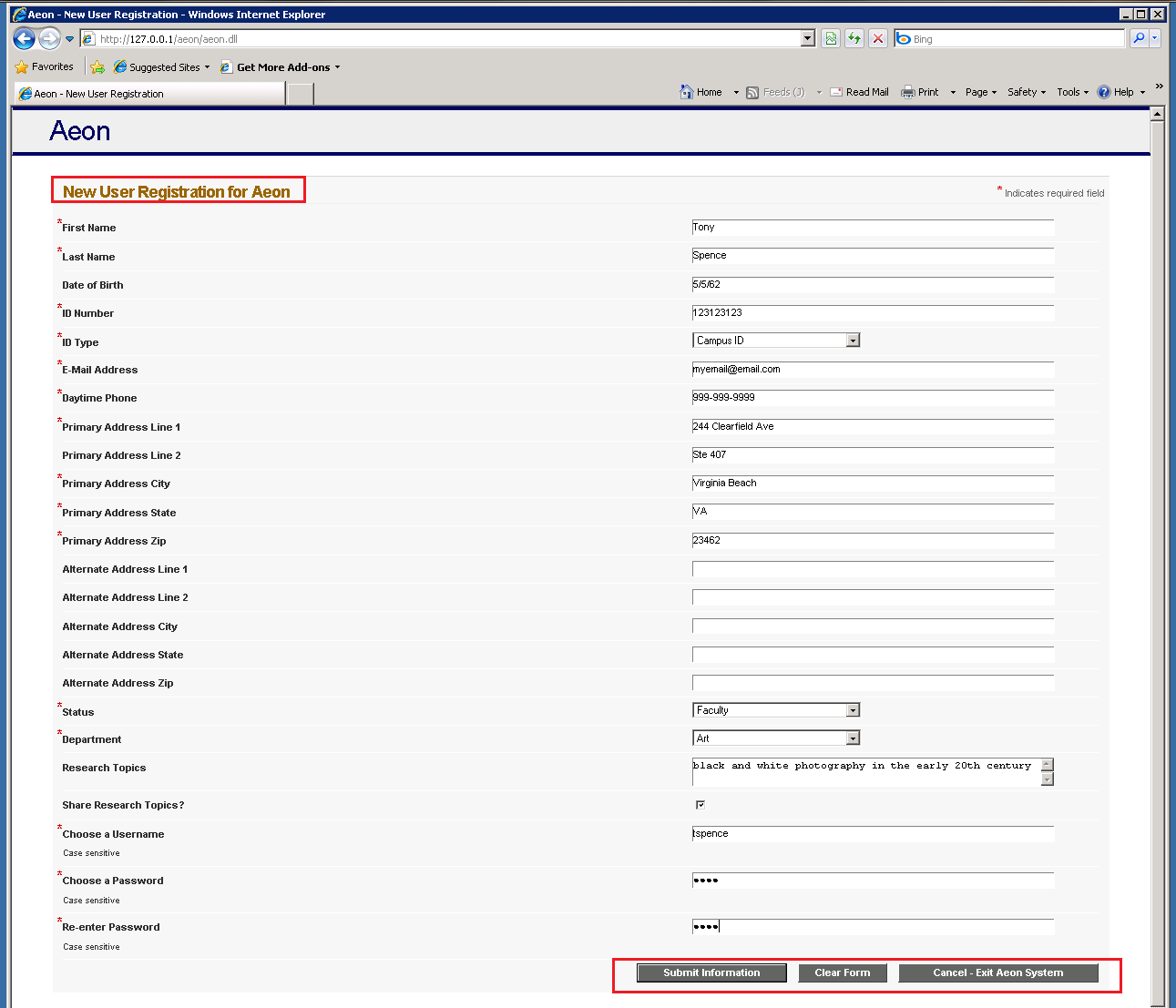Click the Read Mail icon
This screenshot has height=1008, width=1176.
(837, 91)
